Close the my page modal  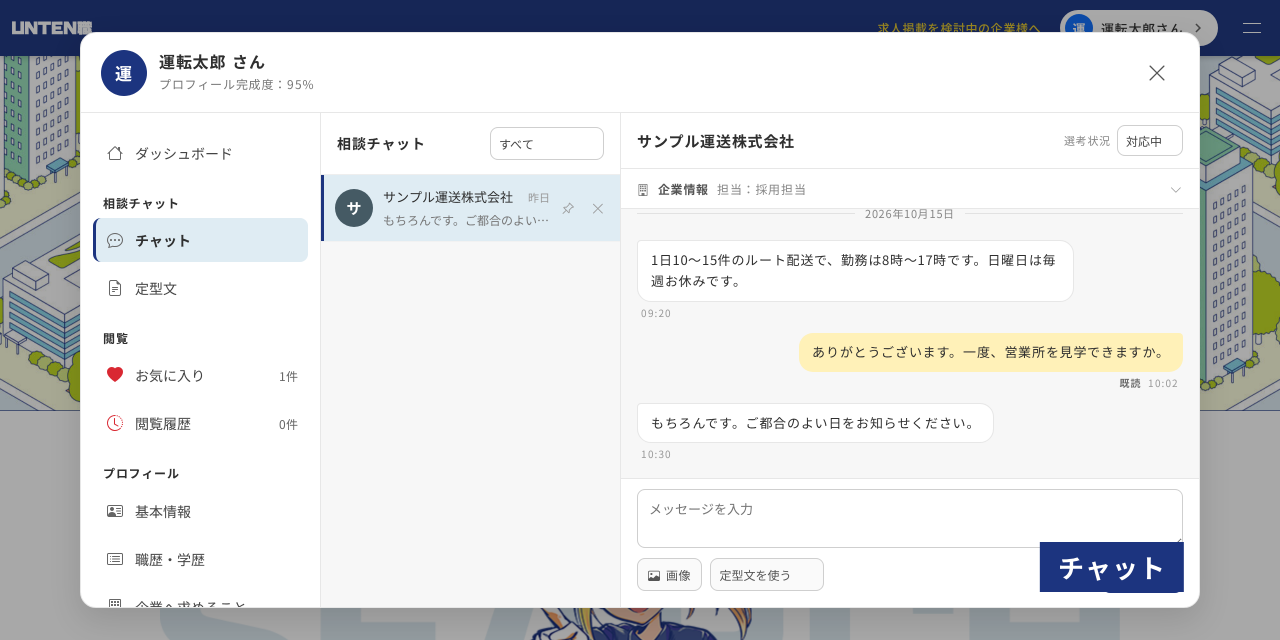pyautogui.click(x=1157, y=73)
